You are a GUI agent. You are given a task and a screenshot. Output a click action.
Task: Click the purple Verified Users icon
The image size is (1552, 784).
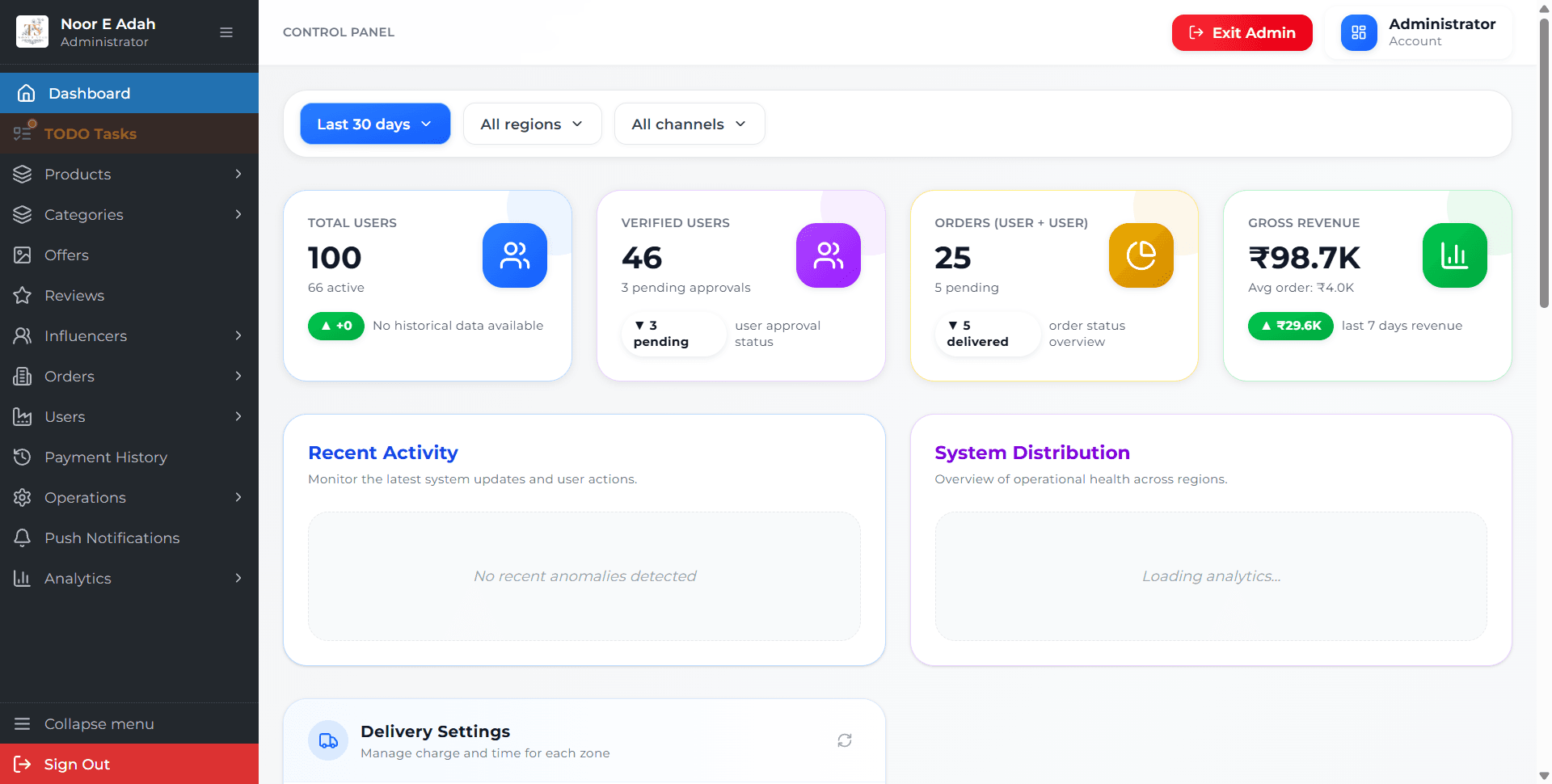point(829,255)
